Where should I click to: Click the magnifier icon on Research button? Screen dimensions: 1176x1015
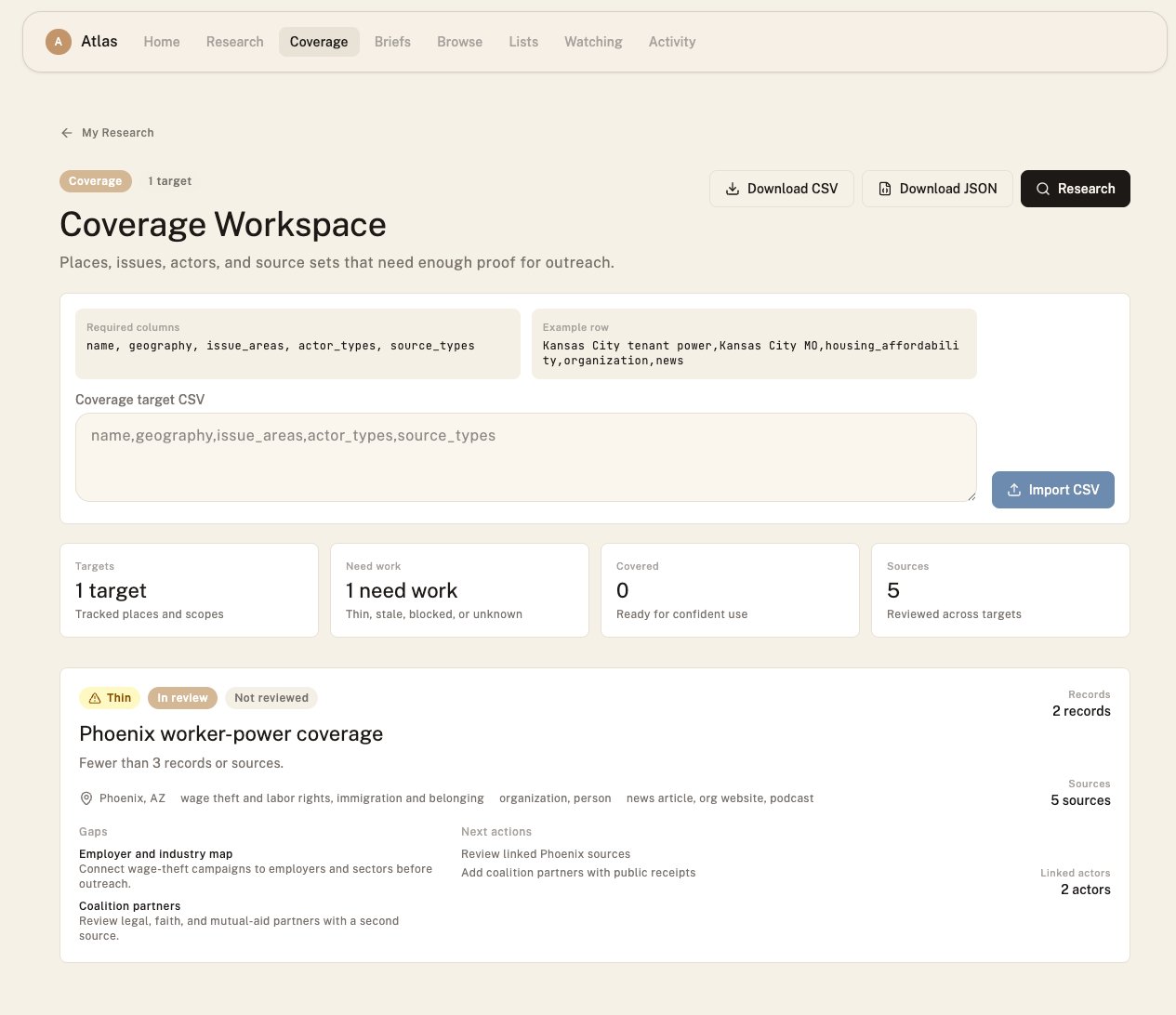(x=1043, y=189)
